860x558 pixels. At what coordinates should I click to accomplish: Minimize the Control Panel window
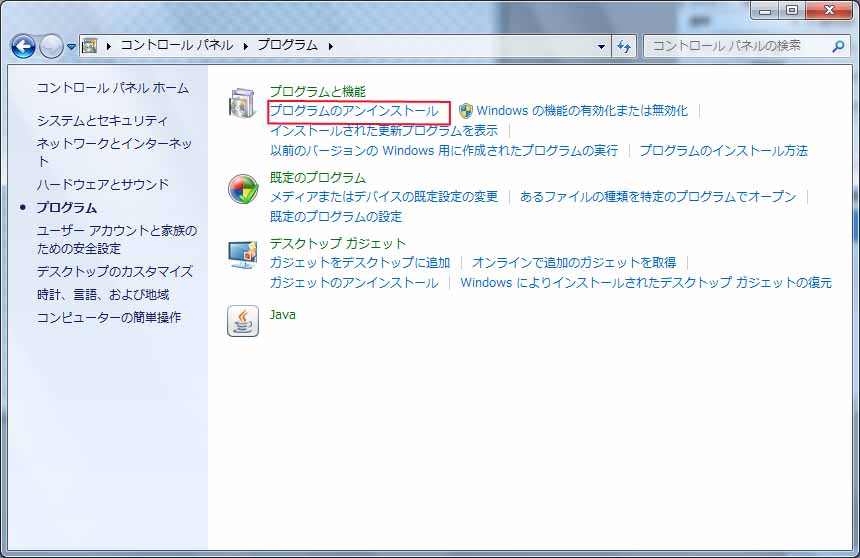coord(765,10)
